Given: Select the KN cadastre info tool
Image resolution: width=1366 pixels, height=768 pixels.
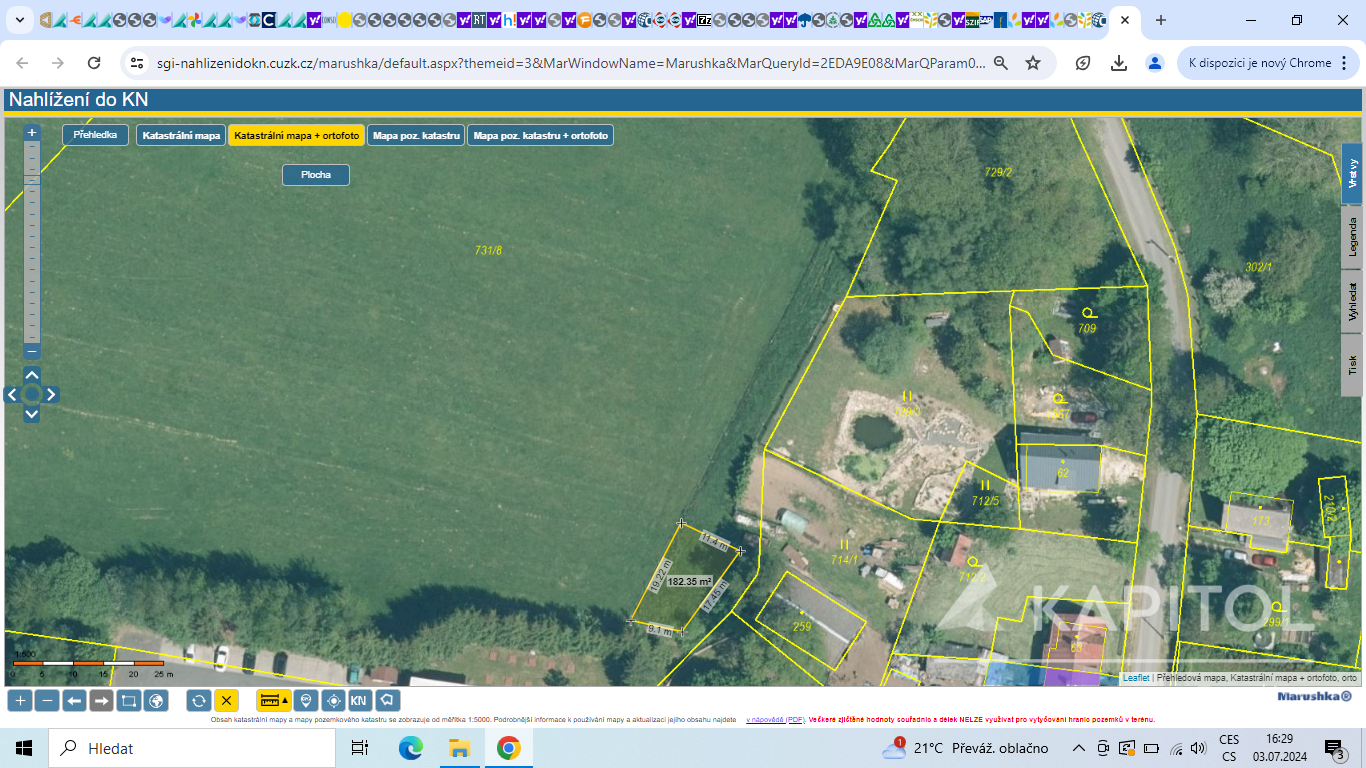Looking at the screenshot, I should 358,701.
